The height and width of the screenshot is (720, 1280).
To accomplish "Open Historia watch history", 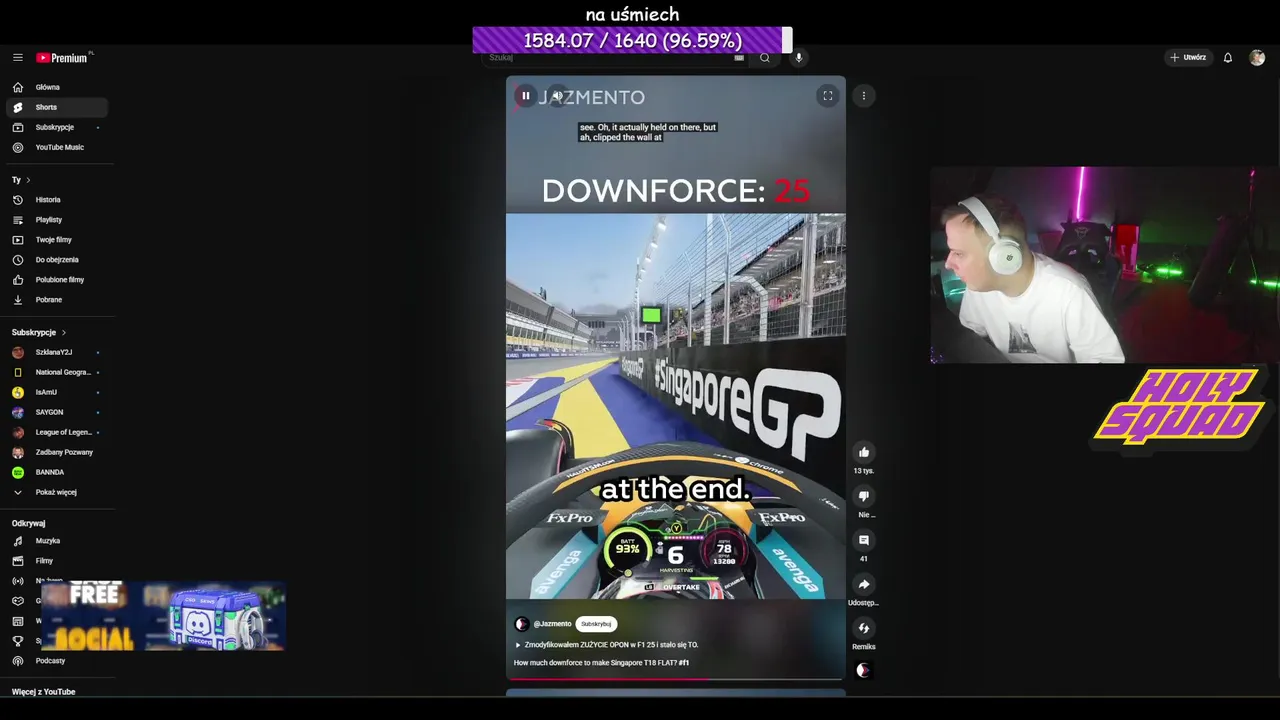I will coord(56,200).
